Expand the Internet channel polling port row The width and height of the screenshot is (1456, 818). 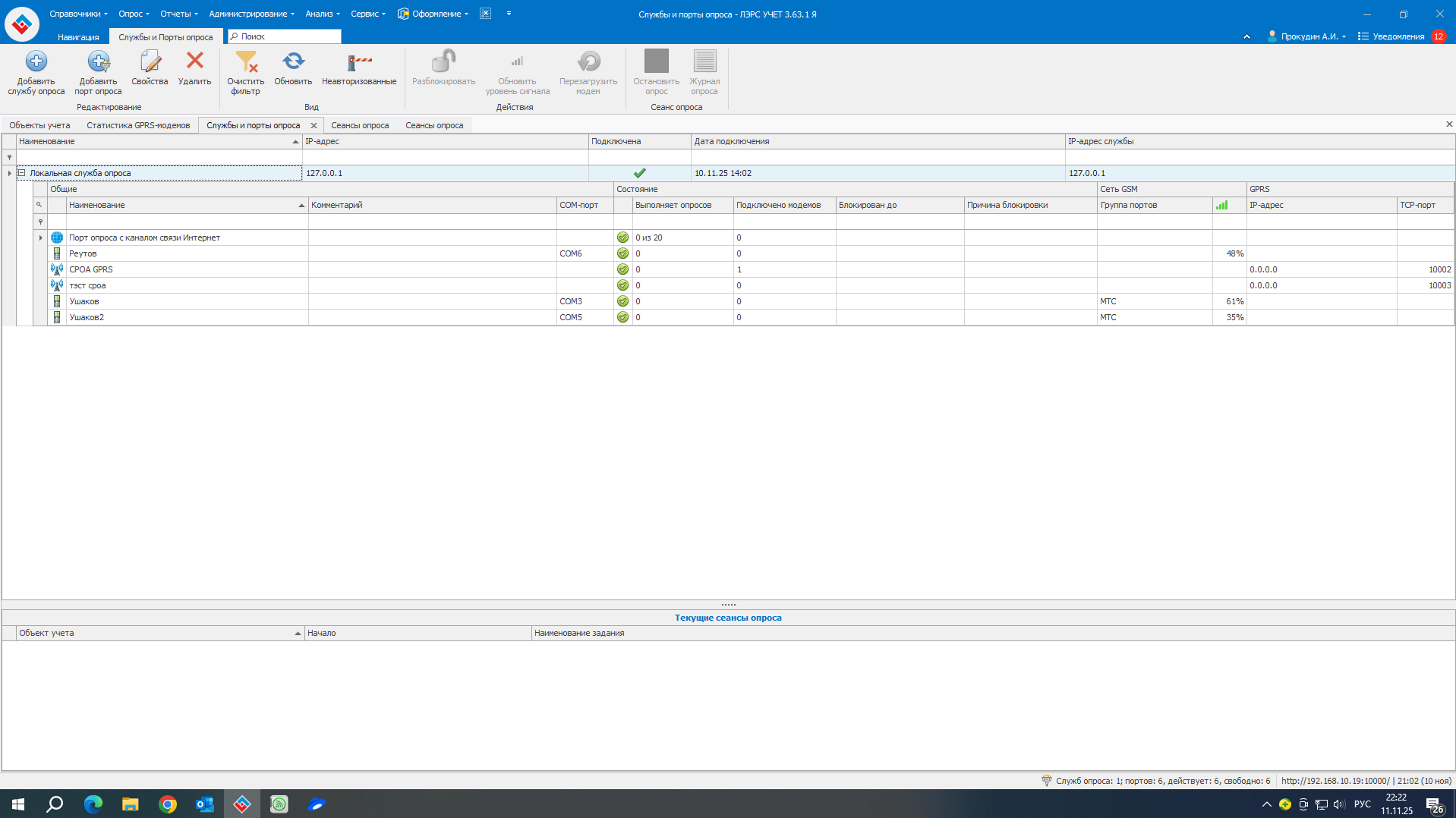point(41,238)
